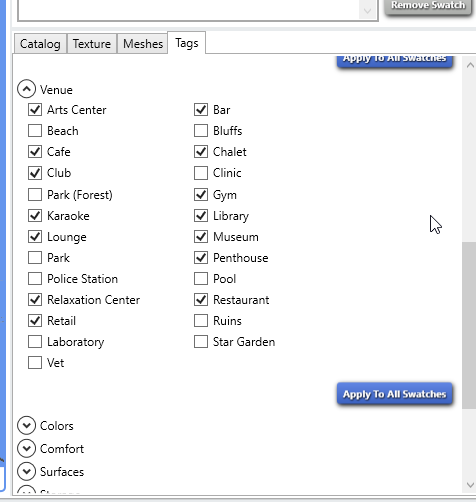The height and width of the screenshot is (502, 476).
Task: Check the Pool venue tag
Action: coord(201,279)
